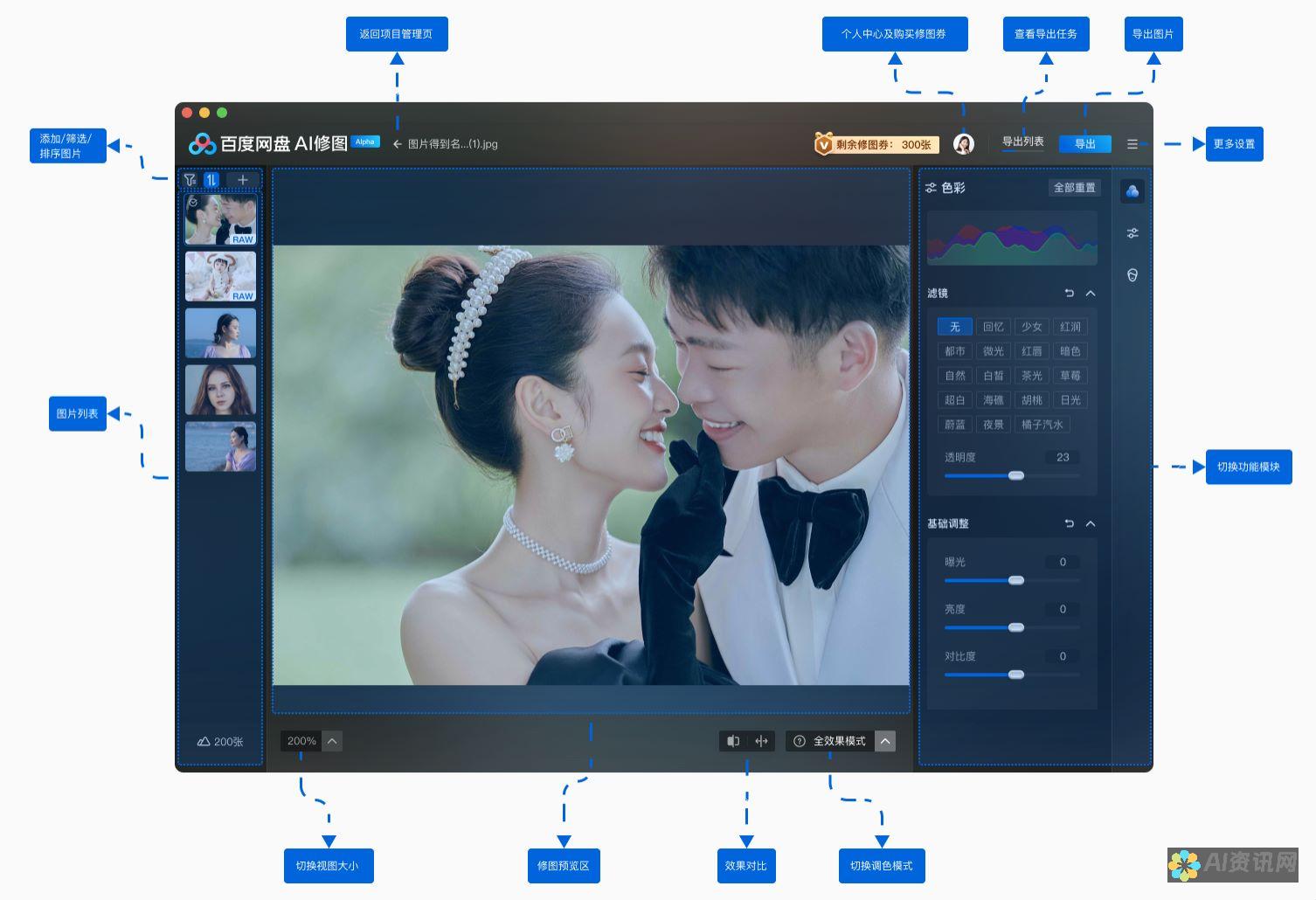Open the 200% zoom level dropdown arrow
Screen dimensions: 1316x900
[332, 741]
